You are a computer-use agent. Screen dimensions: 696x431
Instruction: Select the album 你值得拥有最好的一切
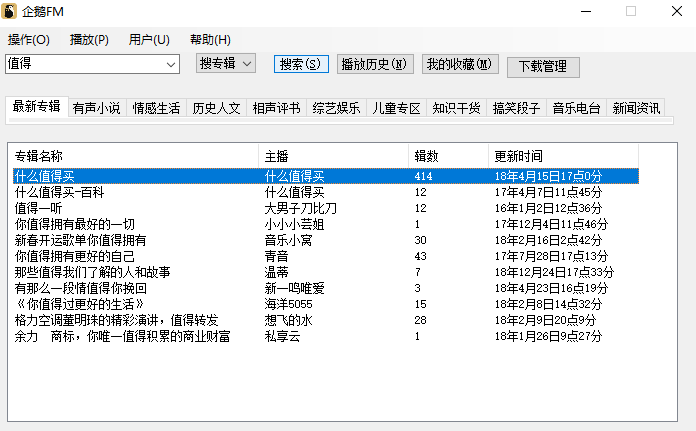(75, 224)
